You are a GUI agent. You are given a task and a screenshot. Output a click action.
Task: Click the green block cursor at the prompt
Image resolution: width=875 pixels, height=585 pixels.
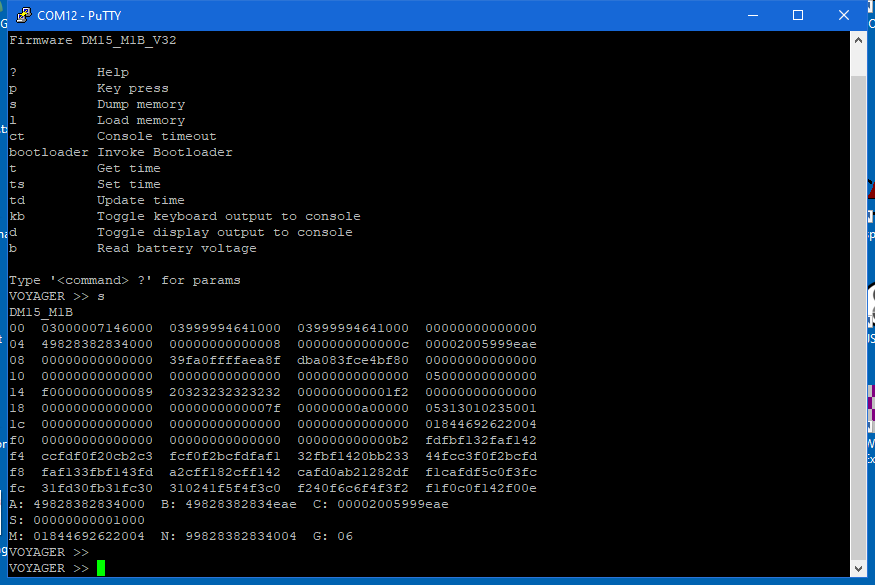pyautogui.click(x=100, y=567)
